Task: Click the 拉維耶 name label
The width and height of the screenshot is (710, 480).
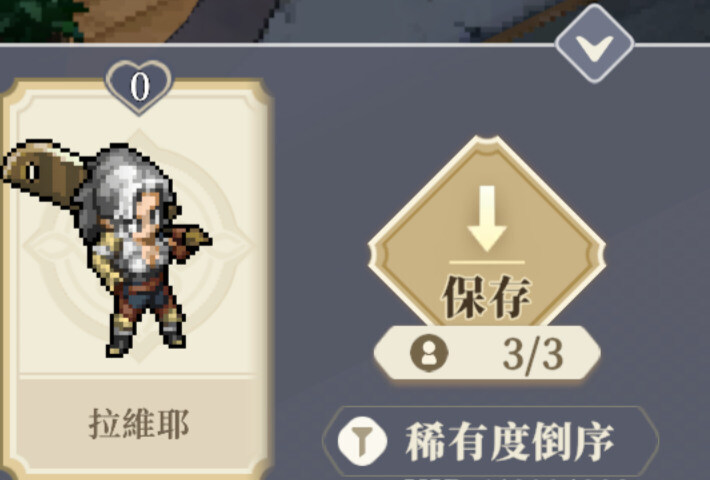Action: 139,424
